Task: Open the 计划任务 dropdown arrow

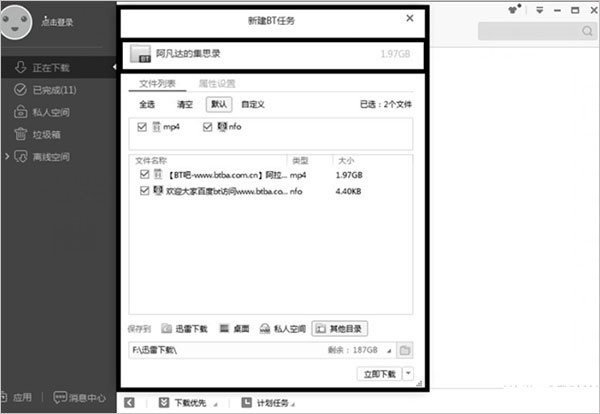Action: coord(293,404)
